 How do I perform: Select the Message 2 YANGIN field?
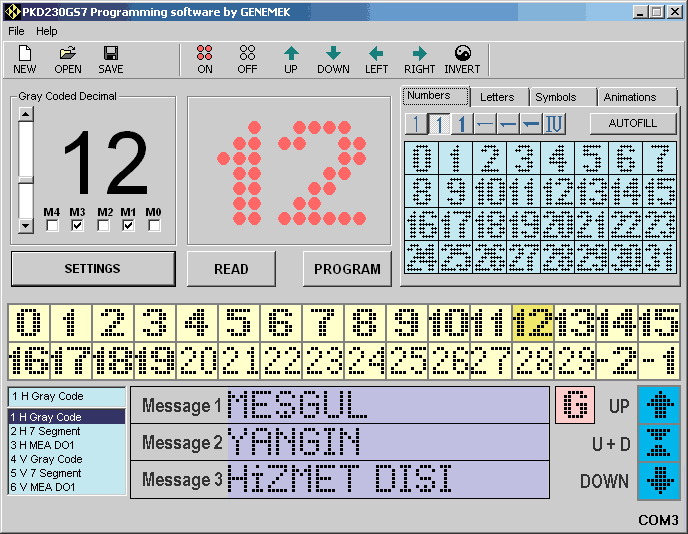387,443
